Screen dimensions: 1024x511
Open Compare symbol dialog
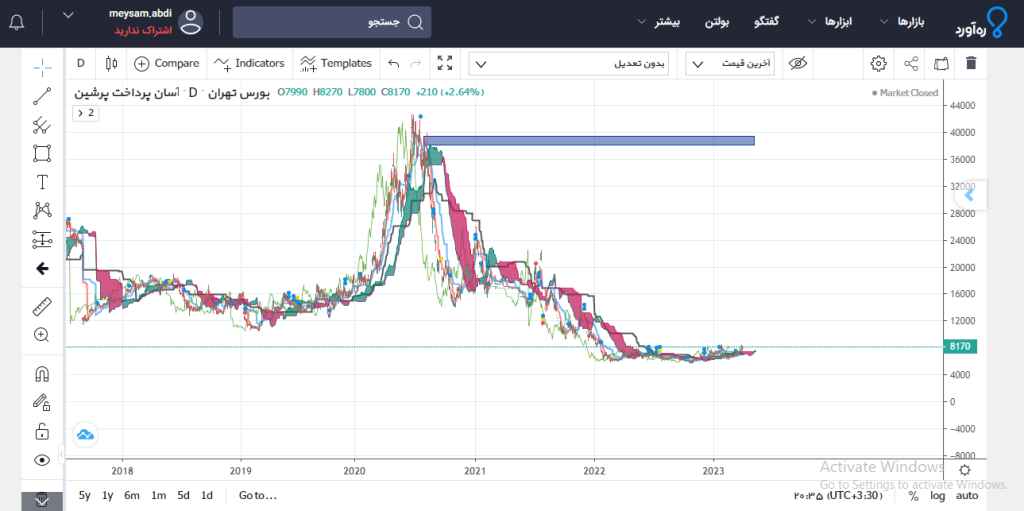167,63
